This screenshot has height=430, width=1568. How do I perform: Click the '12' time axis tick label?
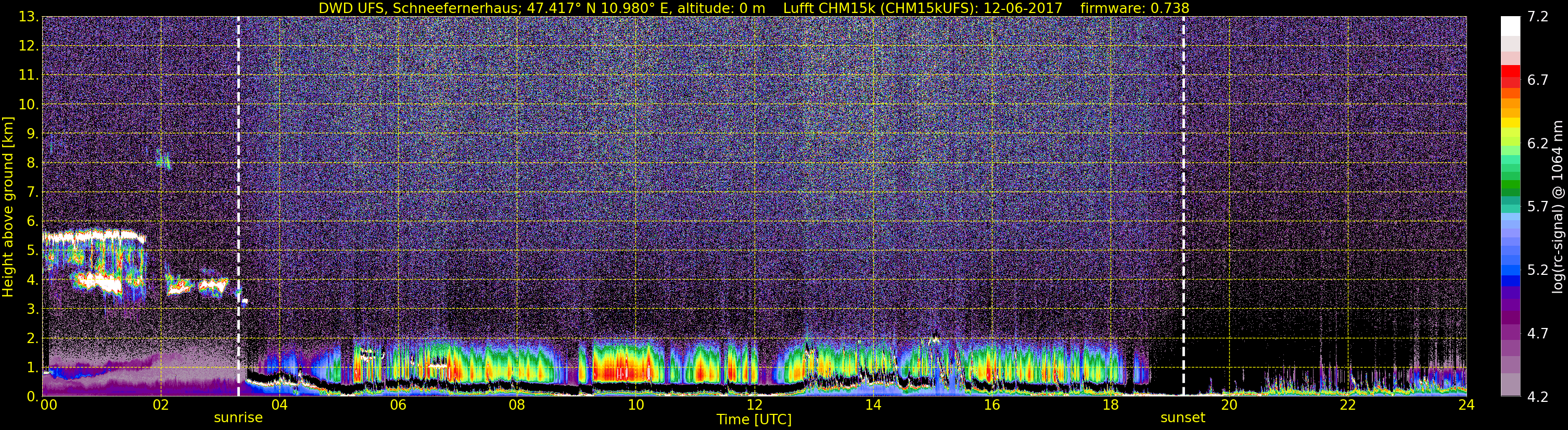[x=754, y=405]
